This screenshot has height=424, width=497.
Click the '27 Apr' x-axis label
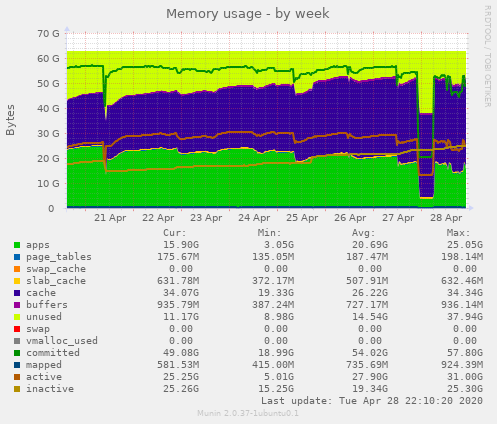[398, 218]
